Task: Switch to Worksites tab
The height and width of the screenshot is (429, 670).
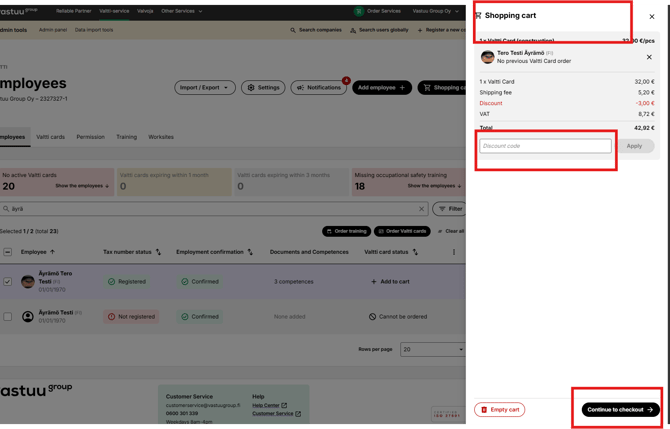Action: click(161, 137)
